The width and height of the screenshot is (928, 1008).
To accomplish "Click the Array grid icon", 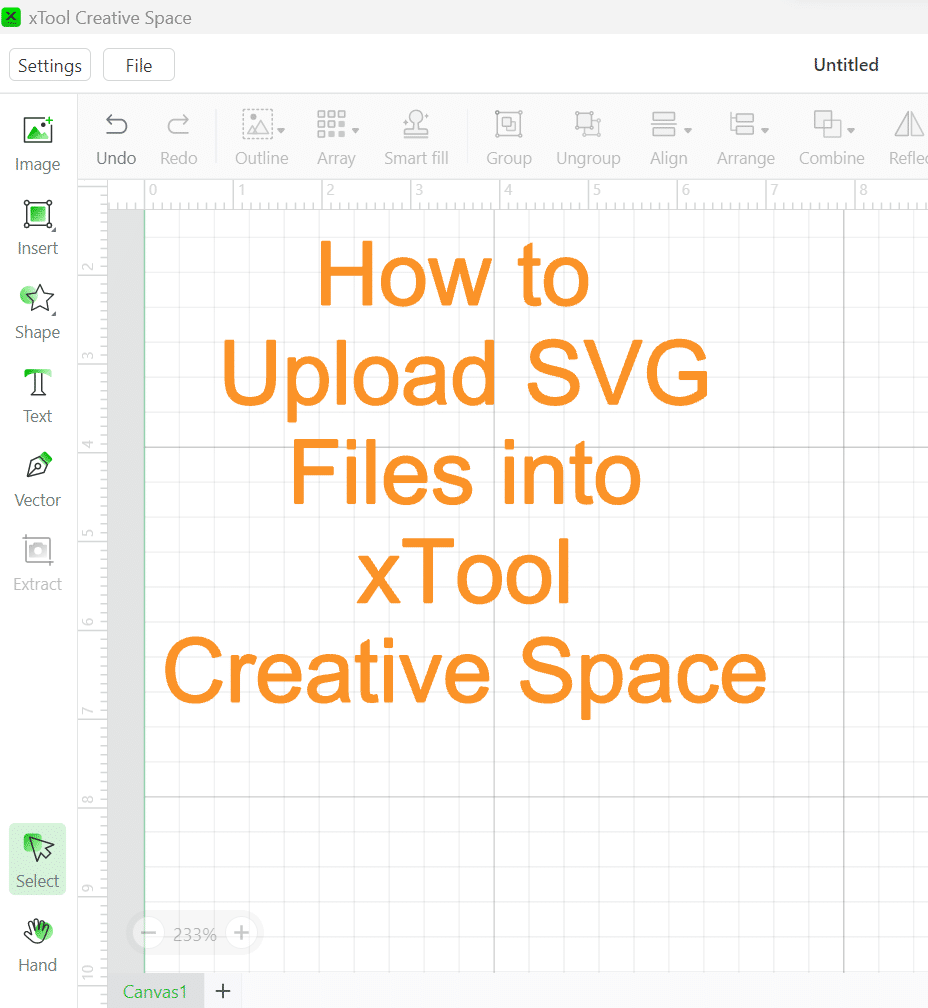I will point(331,124).
